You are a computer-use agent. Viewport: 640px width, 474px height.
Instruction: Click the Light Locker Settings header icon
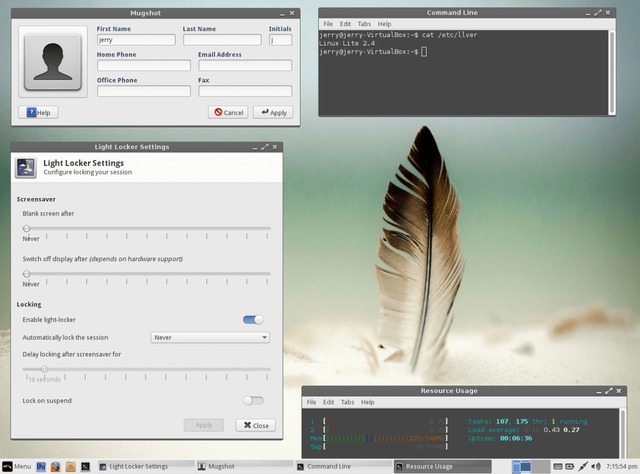click(26, 167)
